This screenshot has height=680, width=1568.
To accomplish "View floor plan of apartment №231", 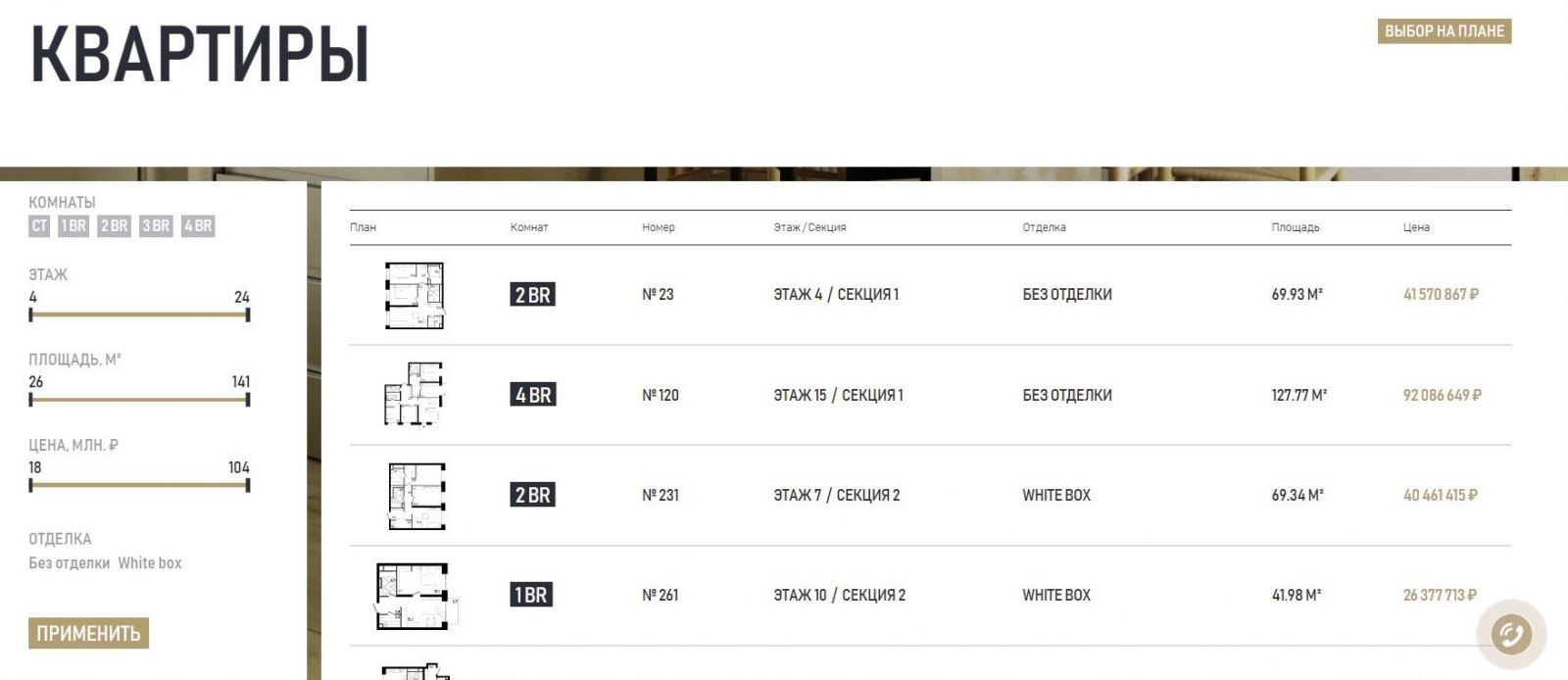I will click(416, 496).
